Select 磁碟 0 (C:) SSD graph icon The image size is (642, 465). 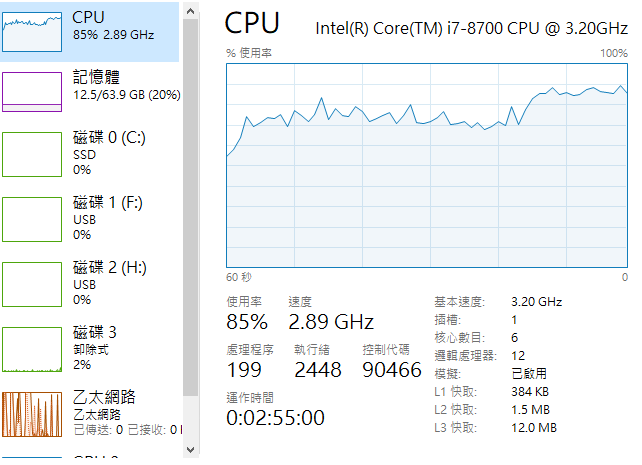pyautogui.click(x=32, y=154)
